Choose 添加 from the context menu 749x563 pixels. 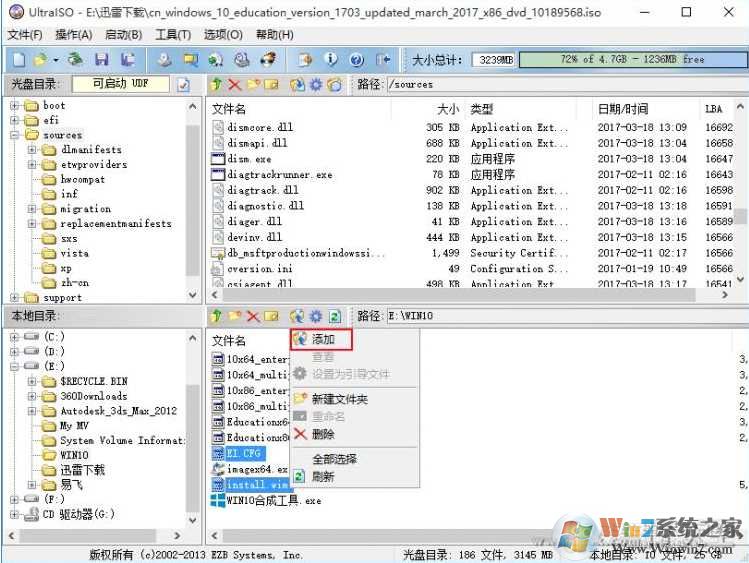[323, 340]
